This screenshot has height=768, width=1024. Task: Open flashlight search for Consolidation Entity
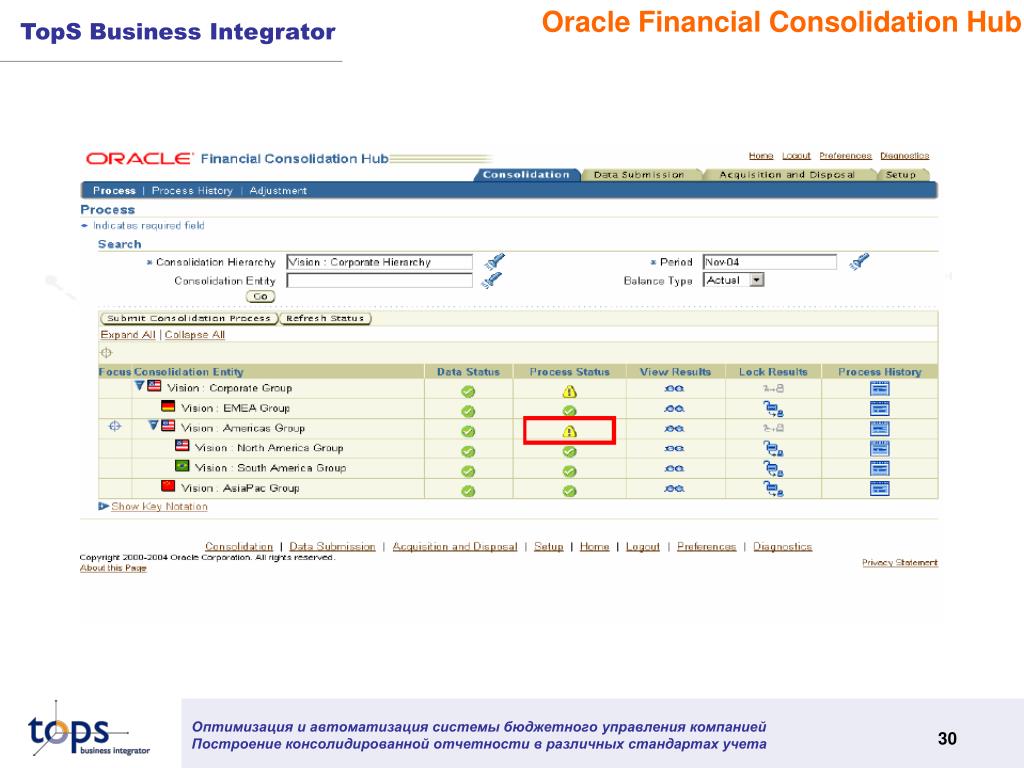[491, 280]
